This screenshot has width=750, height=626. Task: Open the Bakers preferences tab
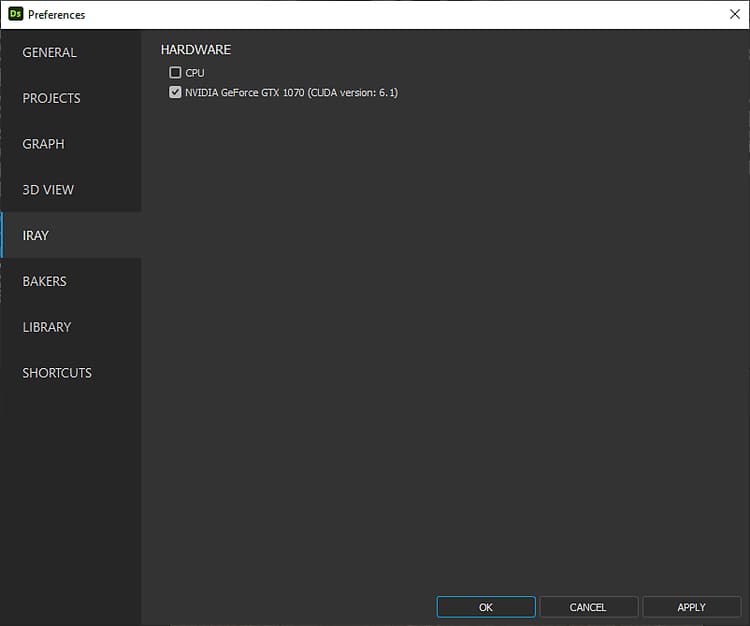(x=71, y=281)
